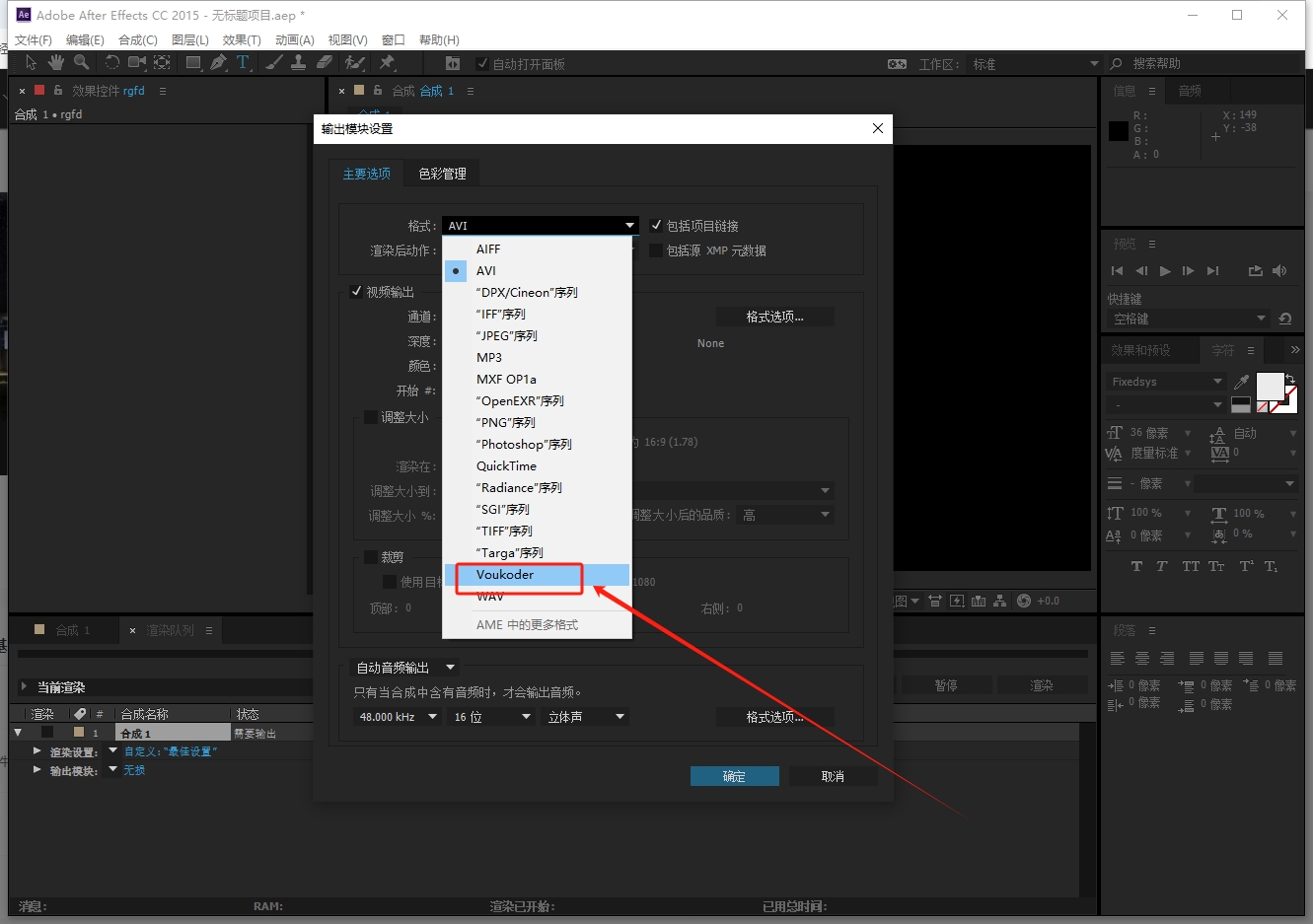Screen dimensions: 1313x924
Task: Expand the 渲染设置 row
Action: pos(36,751)
